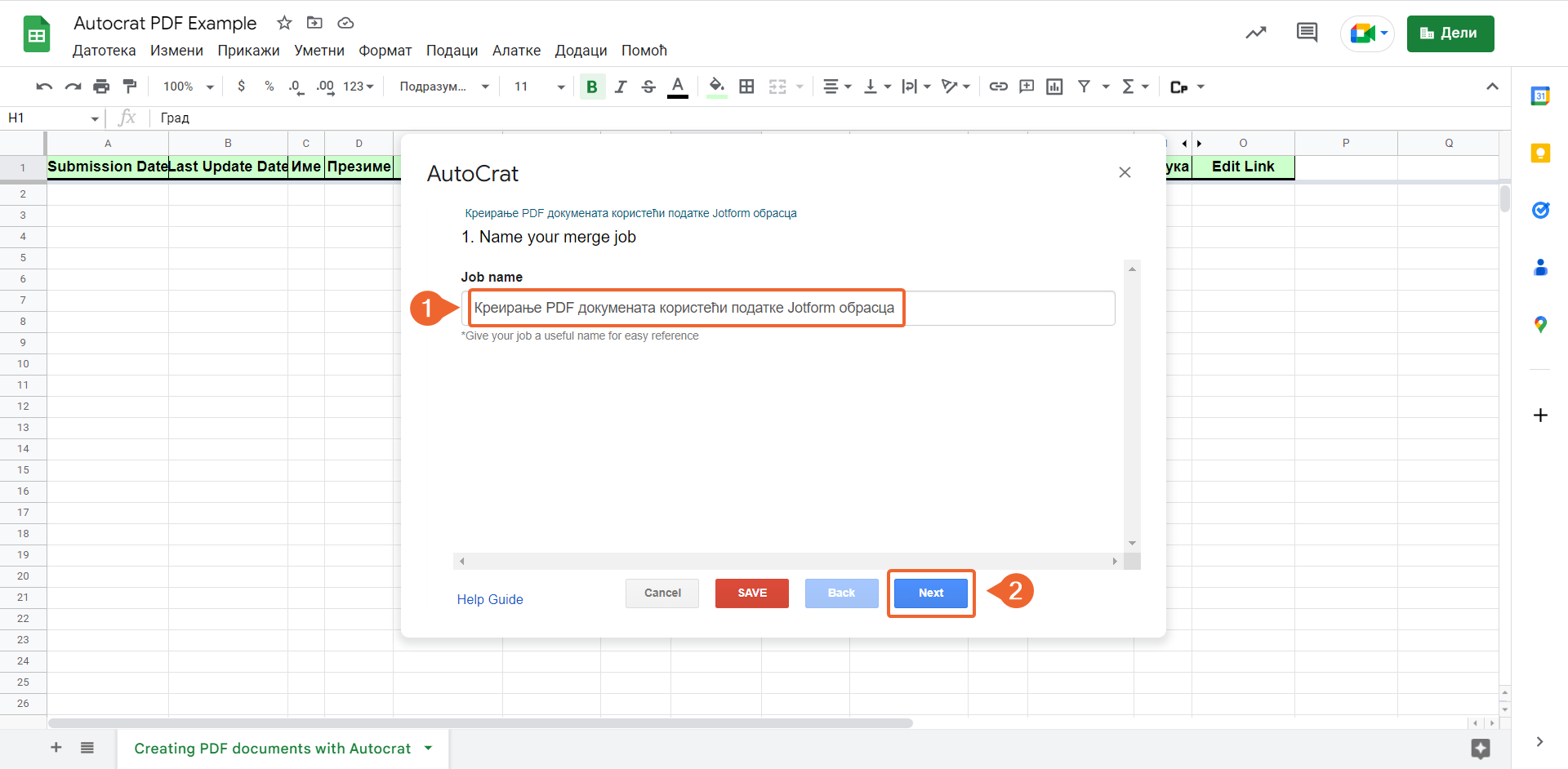Star the Autocrat PDF Example document
1568x769 pixels.
pyautogui.click(x=284, y=23)
